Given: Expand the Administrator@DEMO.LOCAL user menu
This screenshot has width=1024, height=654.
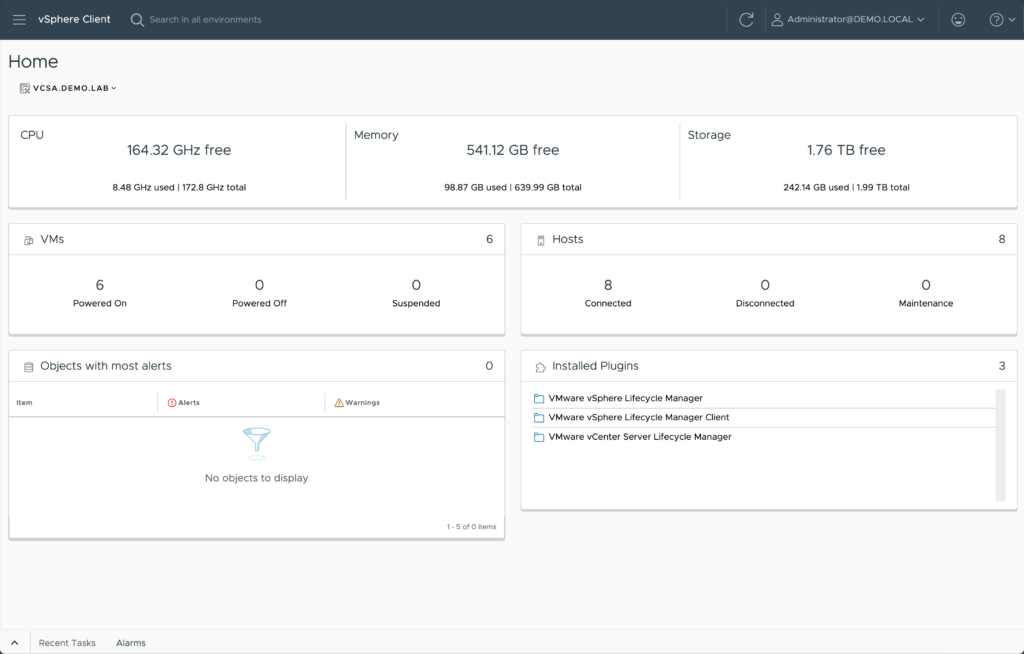Looking at the screenshot, I should (848, 20).
